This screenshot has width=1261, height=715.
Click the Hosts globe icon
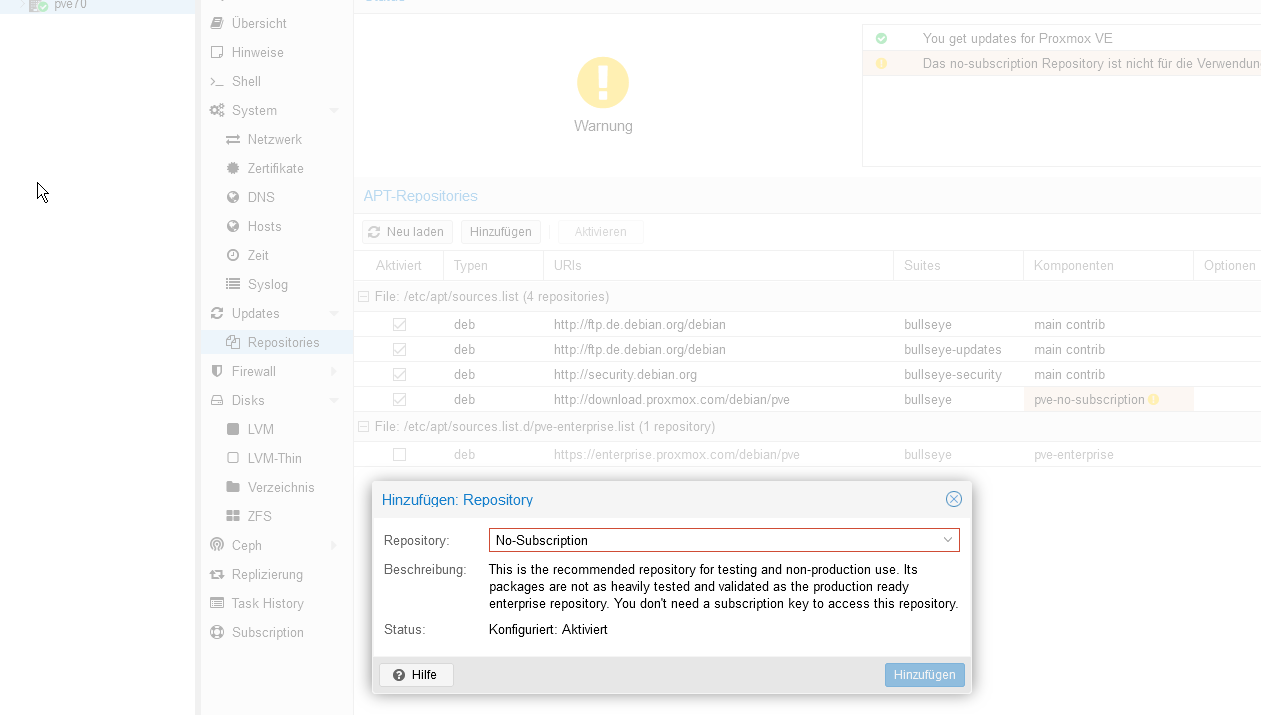coord(233,226)
